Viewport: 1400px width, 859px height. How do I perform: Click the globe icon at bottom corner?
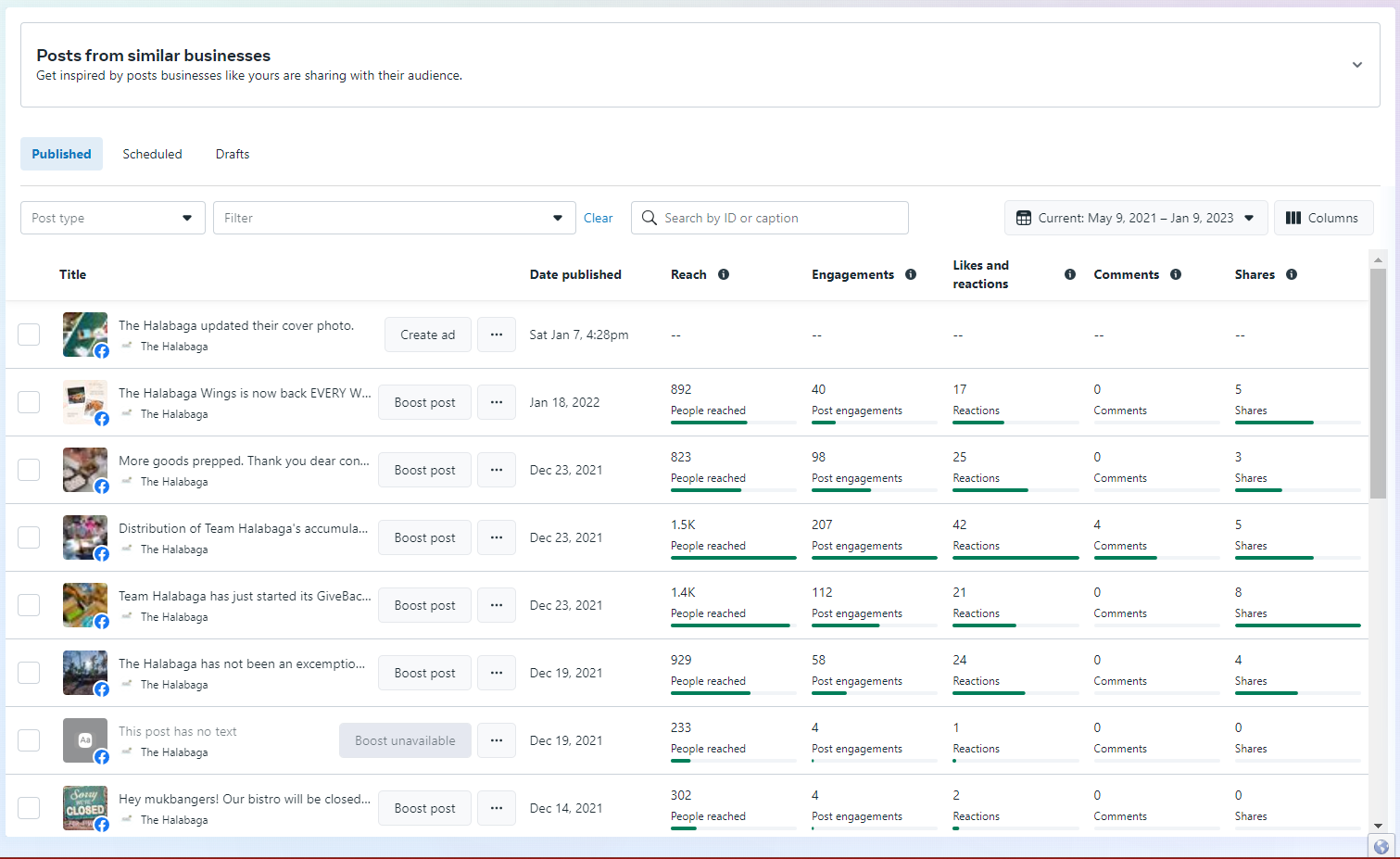coord(1381,847)
